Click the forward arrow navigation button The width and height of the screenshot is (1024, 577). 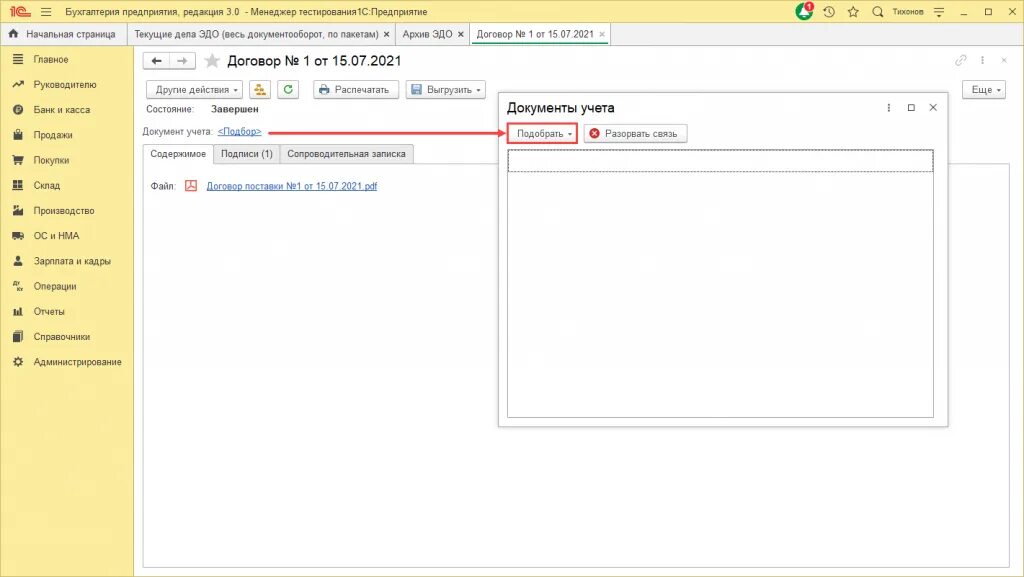pos(182,61)
